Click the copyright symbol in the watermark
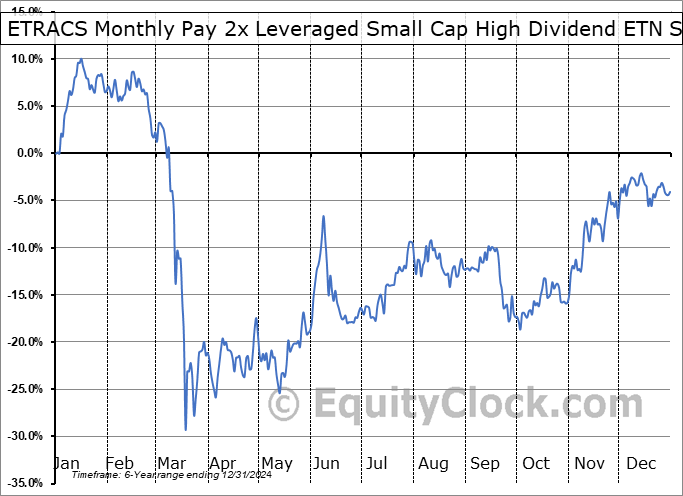This screenshot has height=496, width=683. click(x=284, y=405)
